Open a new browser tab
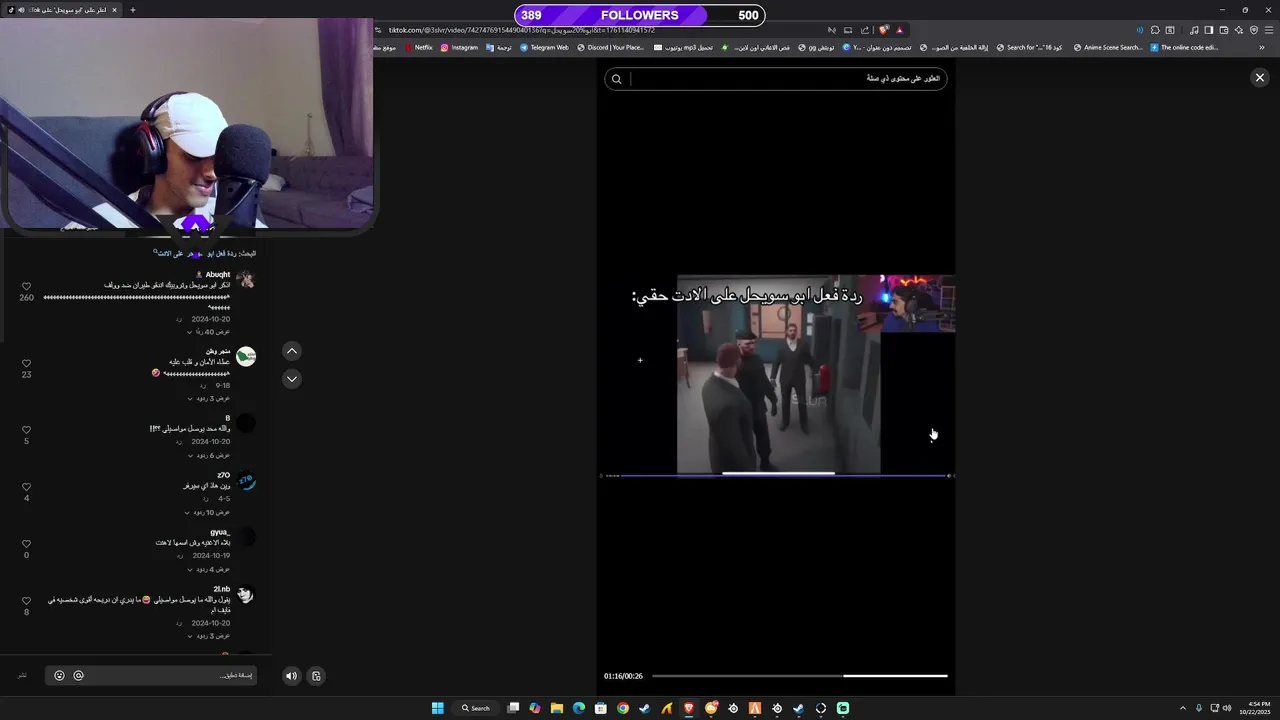 tap(132, 10)
